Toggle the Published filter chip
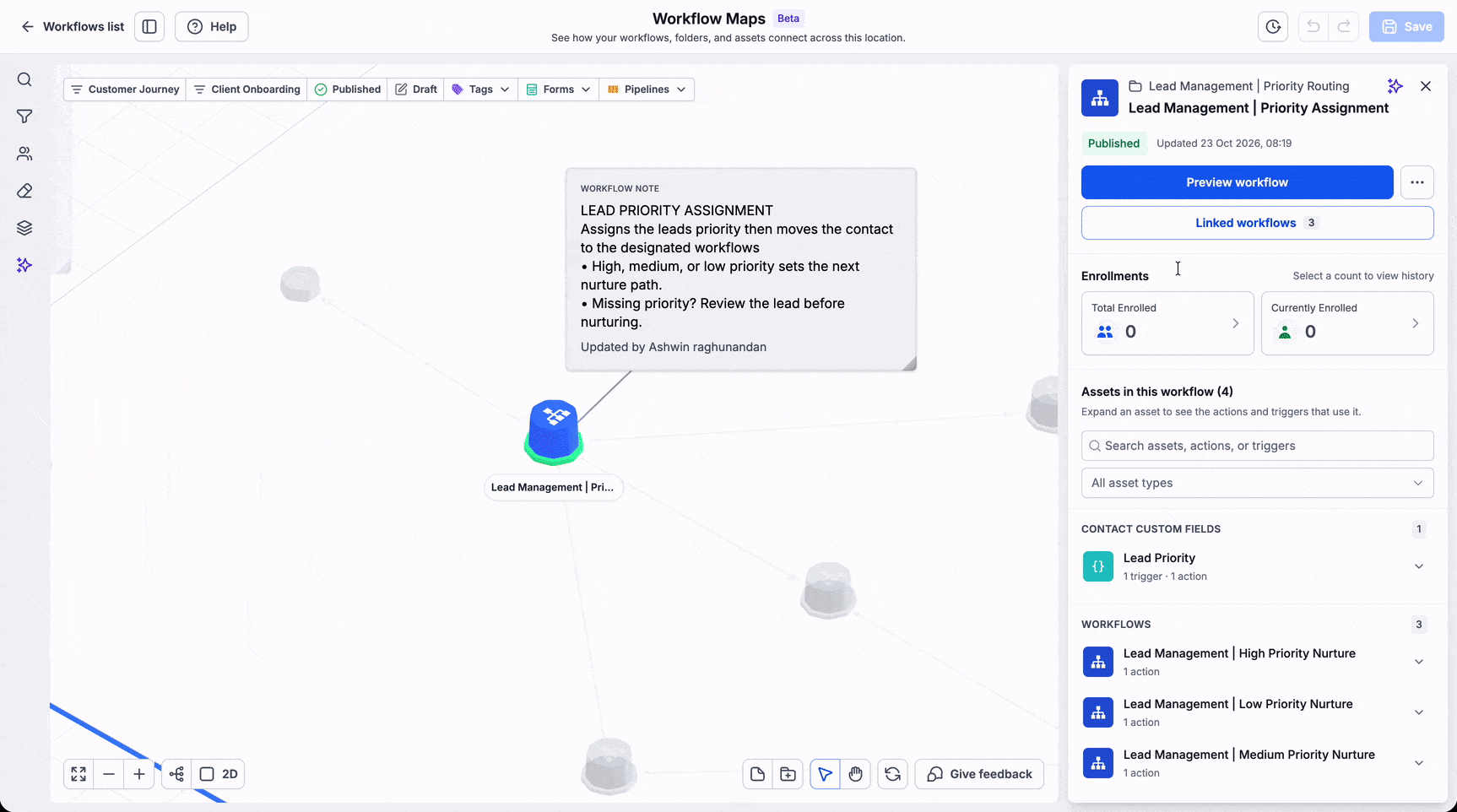1457x812 pixels. click(348, 89)
